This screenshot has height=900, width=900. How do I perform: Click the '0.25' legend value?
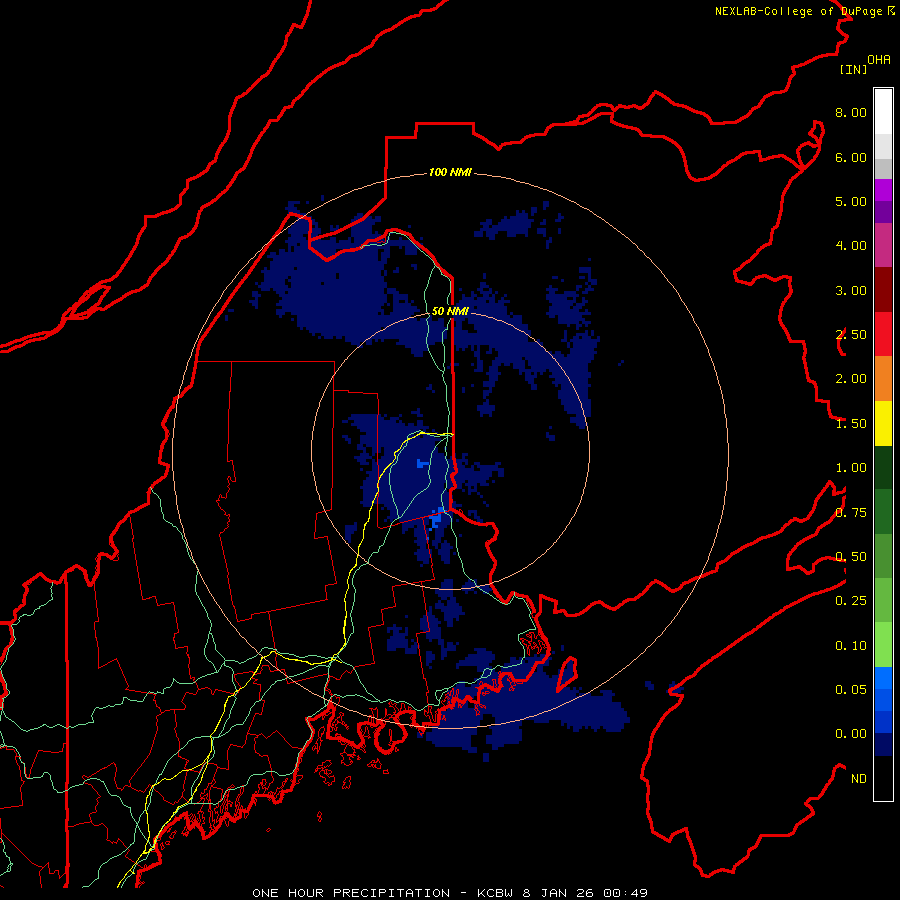851,601
